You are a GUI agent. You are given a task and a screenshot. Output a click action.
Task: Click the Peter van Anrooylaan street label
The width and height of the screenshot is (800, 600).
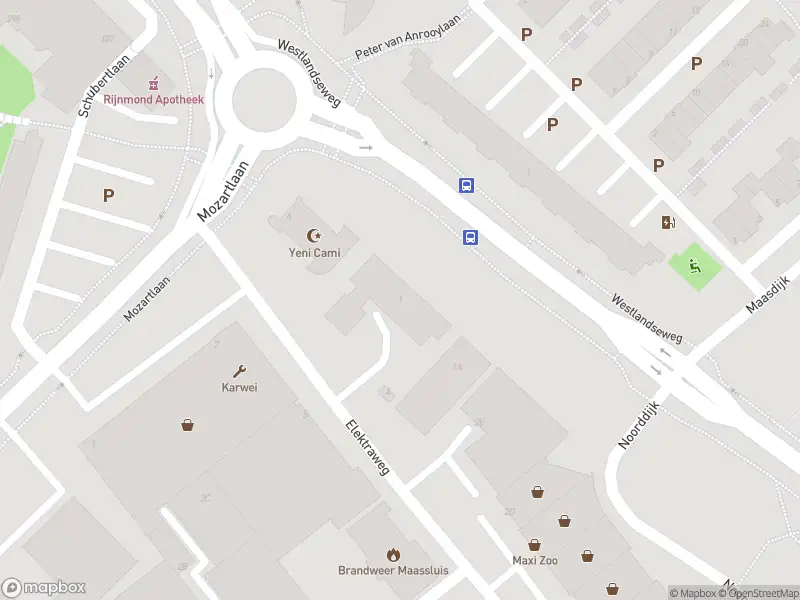coord(408,37)
